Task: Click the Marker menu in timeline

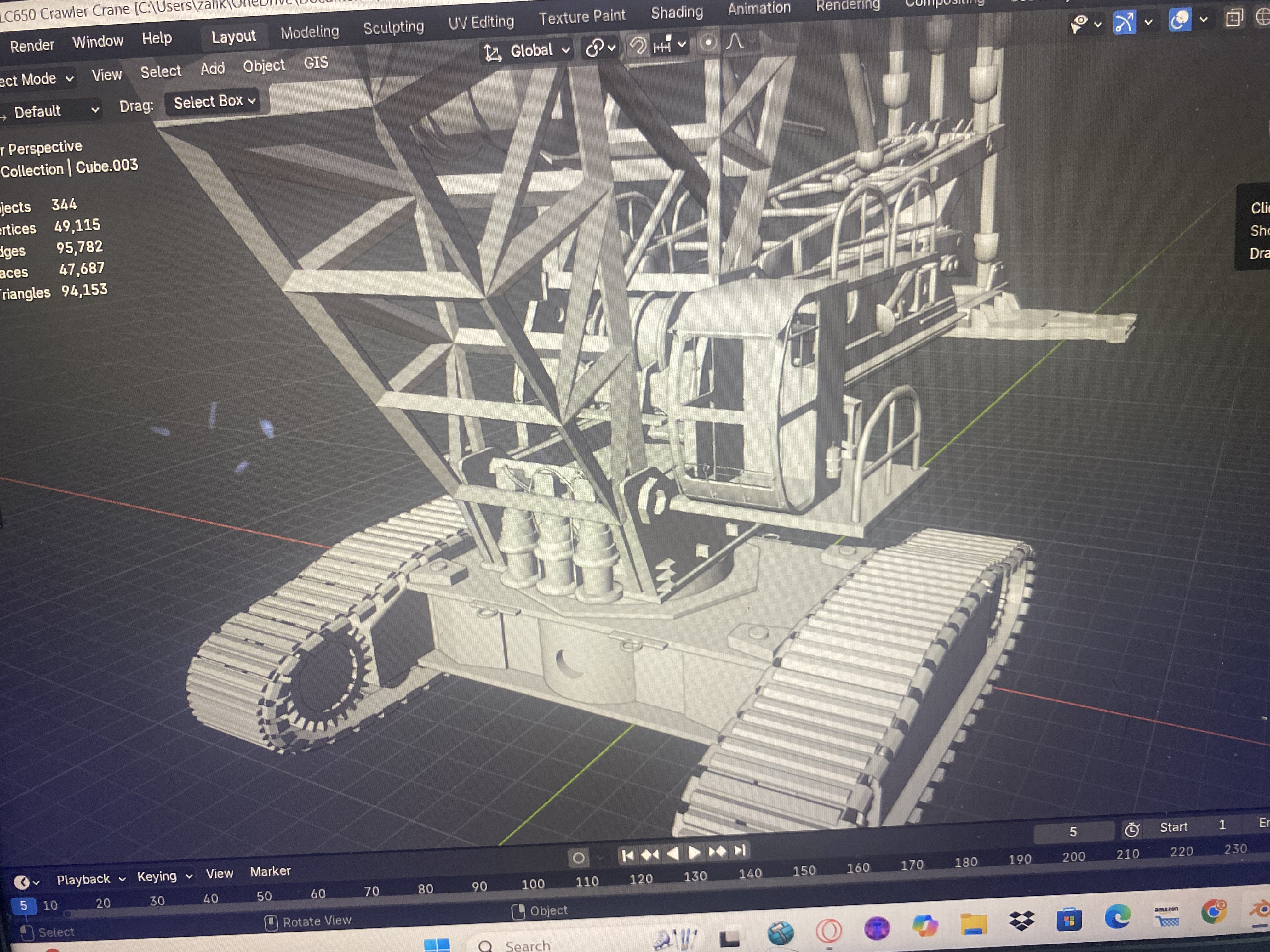Action: pos(270,871)
